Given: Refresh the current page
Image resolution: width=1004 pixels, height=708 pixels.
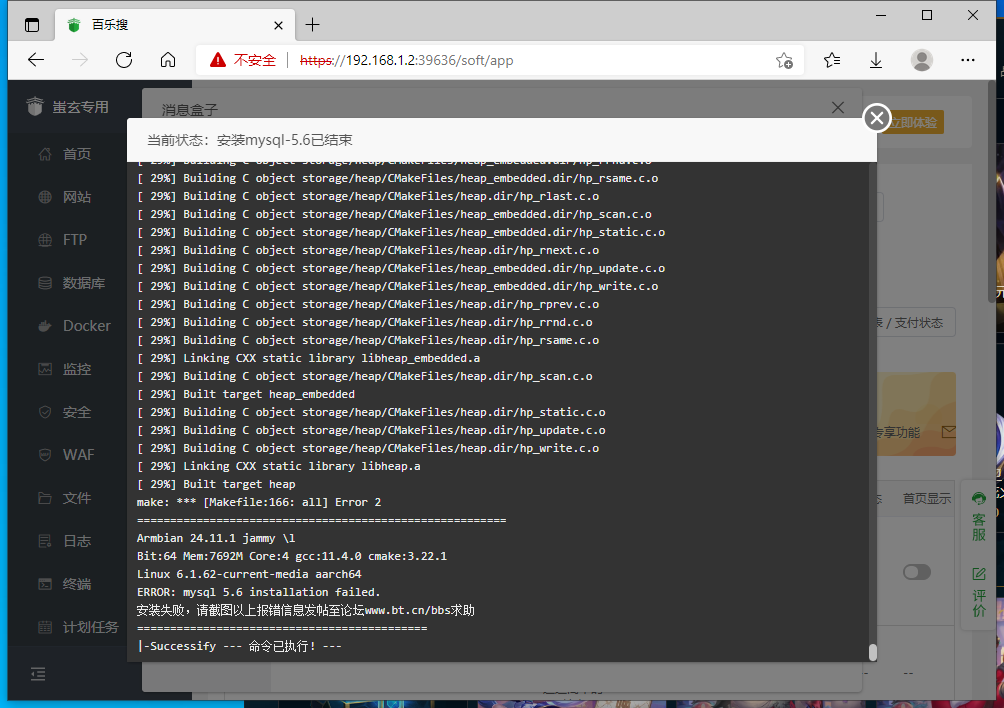Looking at the screenshot, I should pyautogui.click(x=124, y=60).
